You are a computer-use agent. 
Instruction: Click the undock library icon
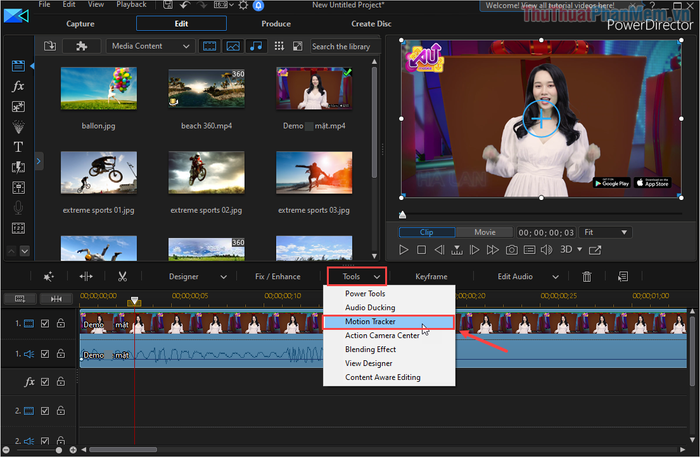pos(297,46)
